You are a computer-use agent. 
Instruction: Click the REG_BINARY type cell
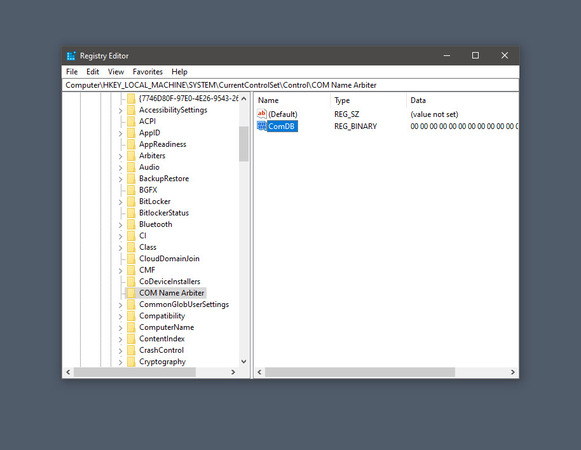(x=355, y=126)
